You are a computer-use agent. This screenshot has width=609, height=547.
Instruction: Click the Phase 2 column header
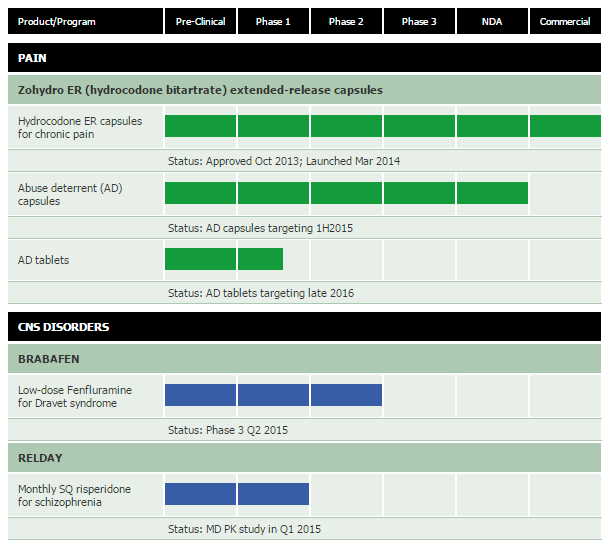tap(346, 21)
